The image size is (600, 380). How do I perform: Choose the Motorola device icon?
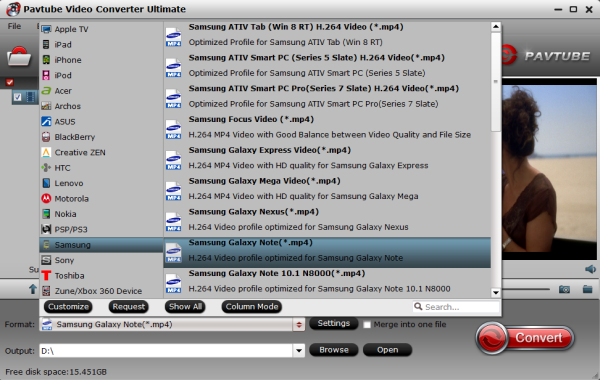tap(46, 199)
